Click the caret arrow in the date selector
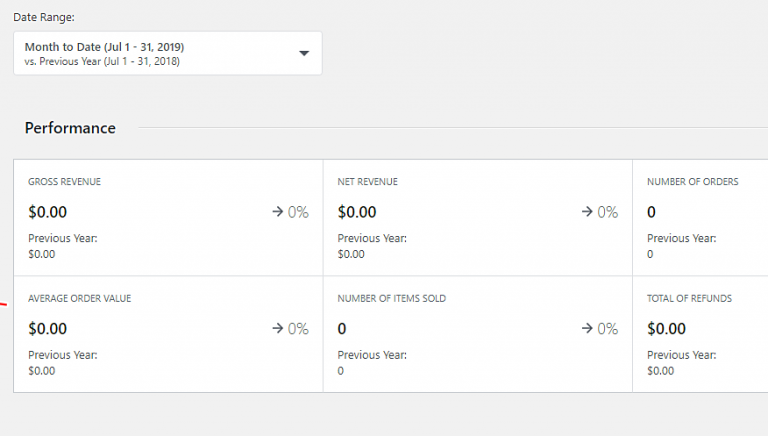Image resolution: width=768 pixels, height=436 pixels. coord(304,53)
